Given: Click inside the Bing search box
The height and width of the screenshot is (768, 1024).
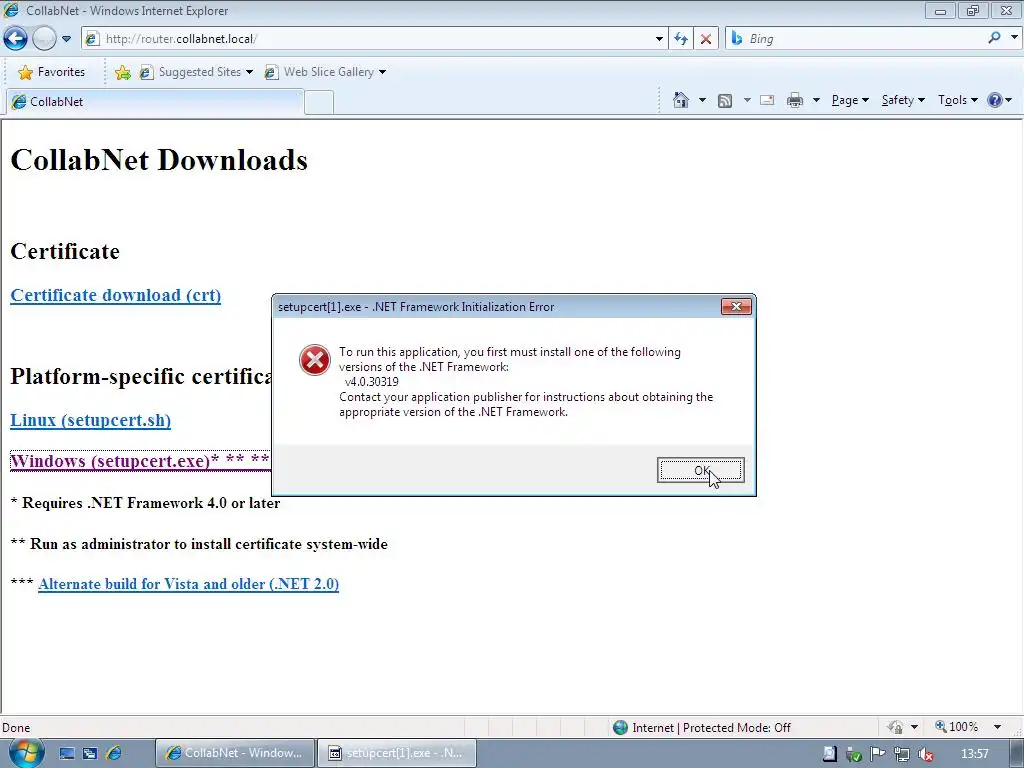Looking at the screenshot, I should pyautogui.click(x=856, y=39).
